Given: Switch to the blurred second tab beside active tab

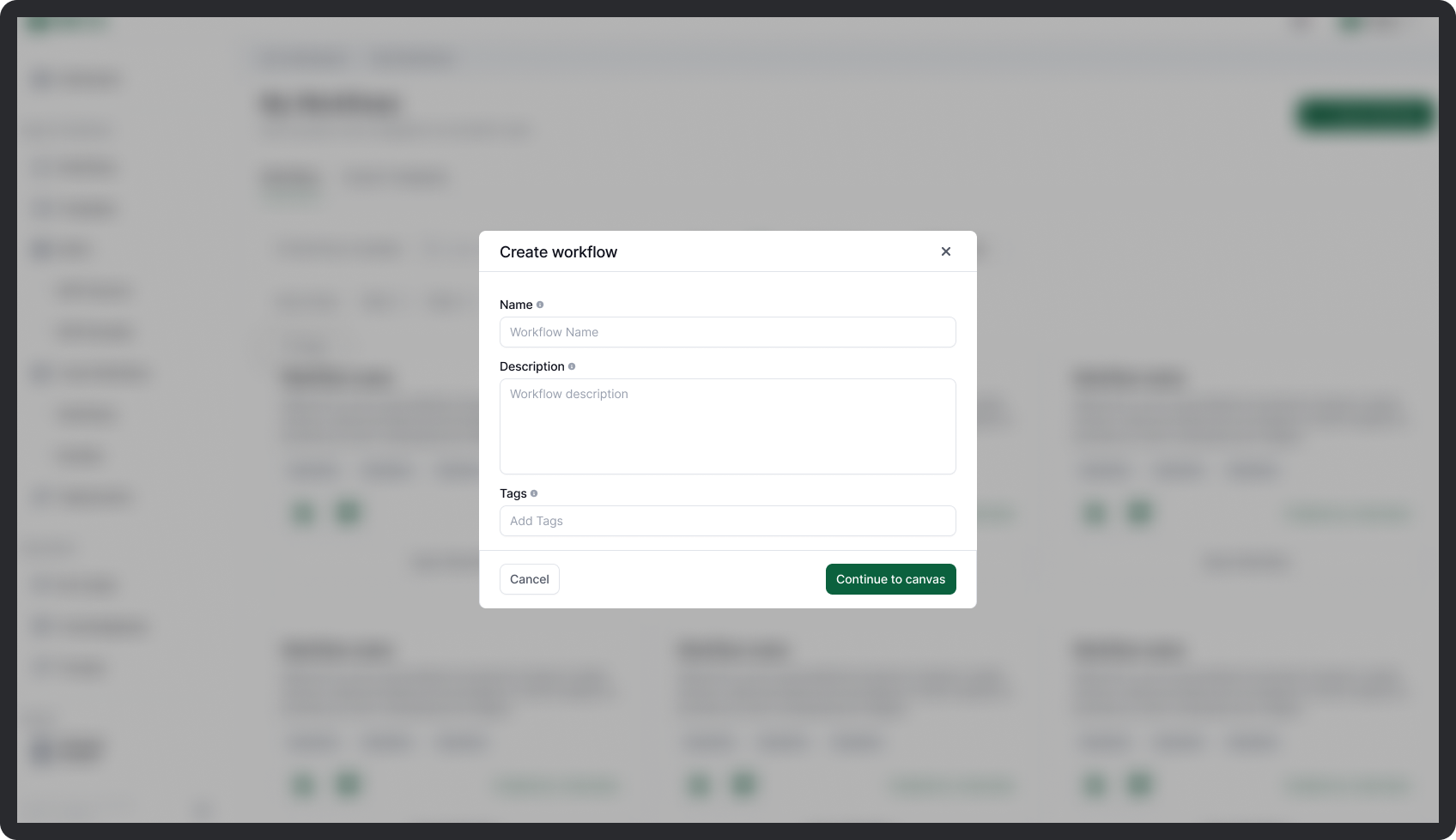Looking at the screenshot, I should pyautogui.click(x=396, y=178).
